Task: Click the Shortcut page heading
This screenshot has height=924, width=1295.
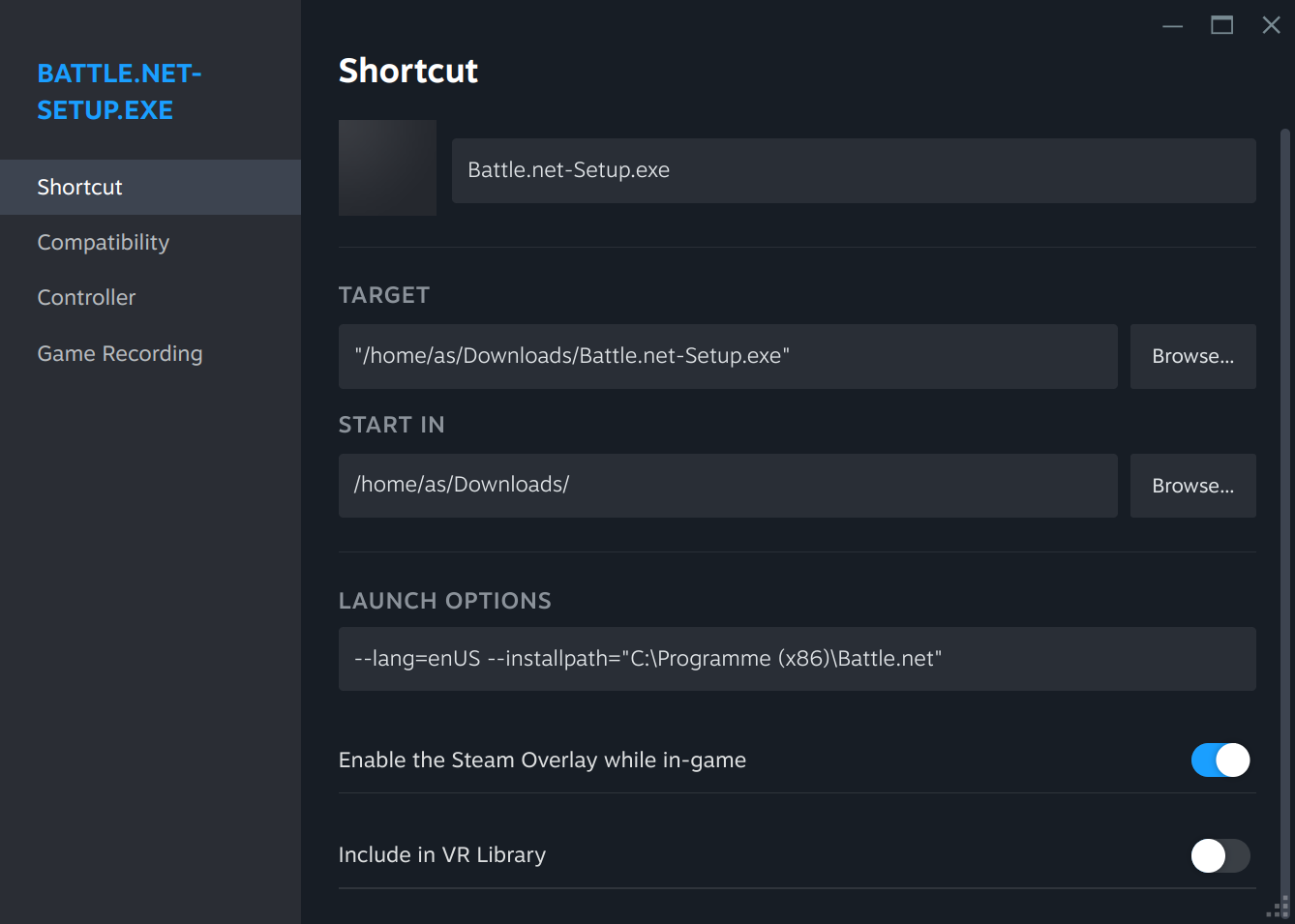Action: (x=408, y=71)
